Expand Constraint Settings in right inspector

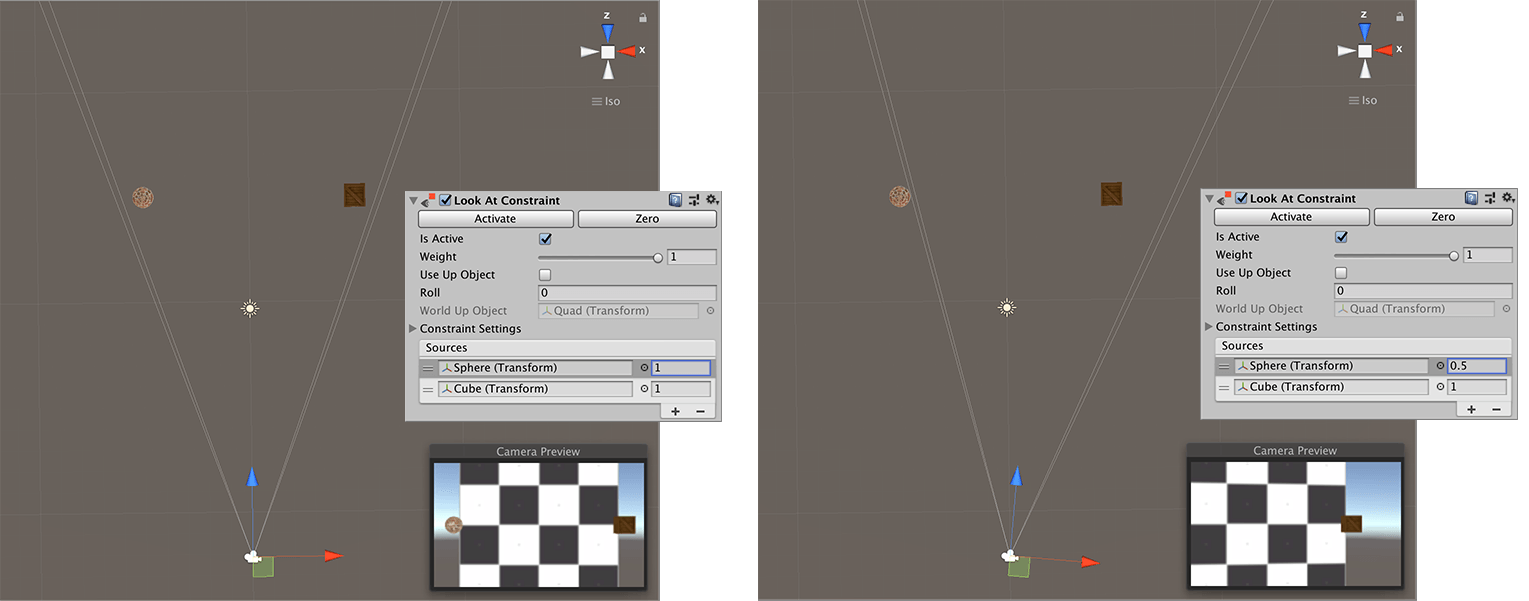click(1209, 327)
